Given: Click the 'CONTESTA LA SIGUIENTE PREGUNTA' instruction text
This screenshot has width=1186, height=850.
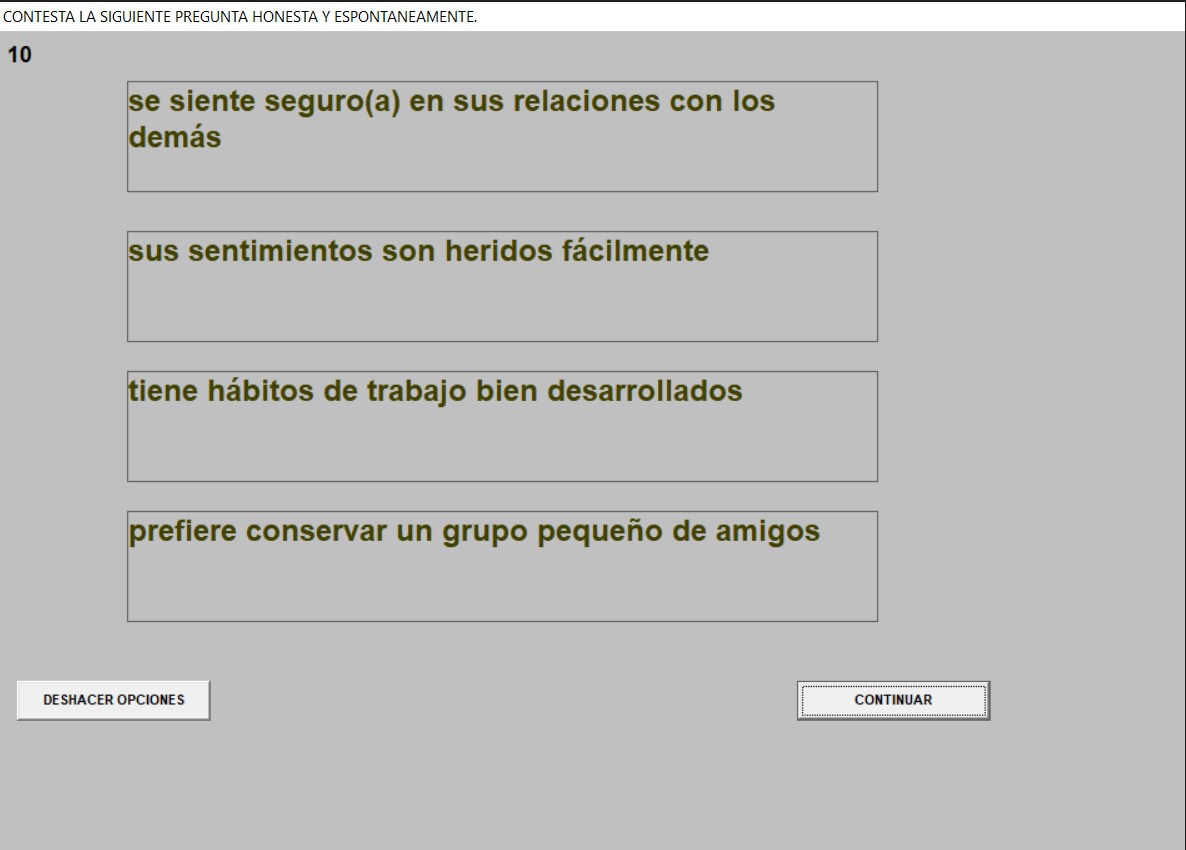Looking at the screenshot, I should (240, 17).
